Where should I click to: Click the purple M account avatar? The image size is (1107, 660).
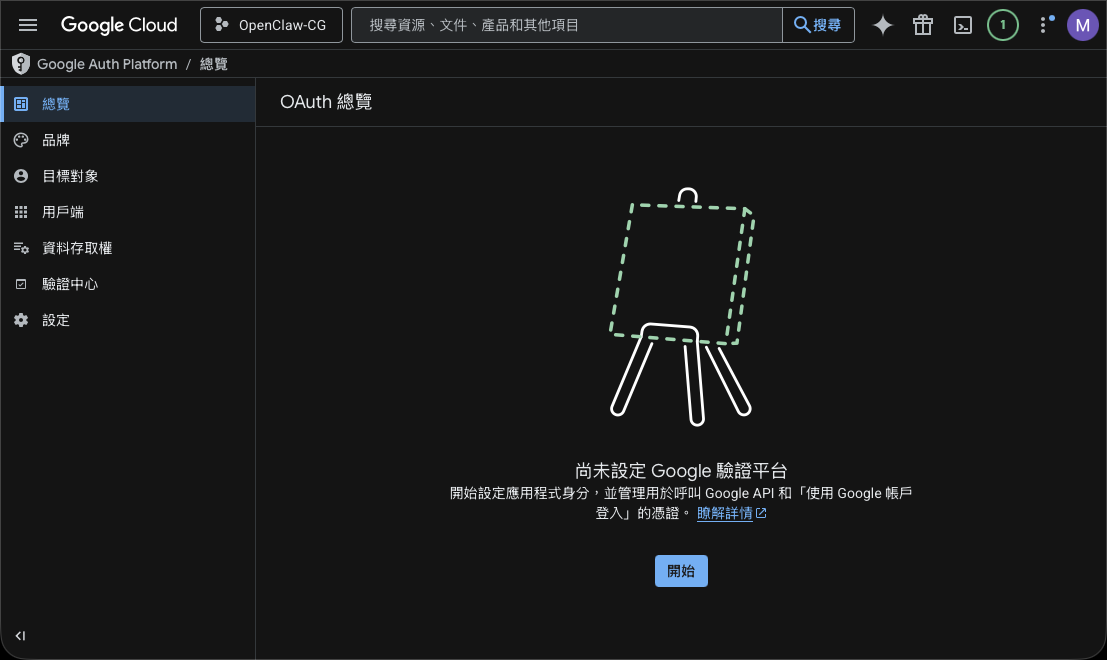point(1082,25)
